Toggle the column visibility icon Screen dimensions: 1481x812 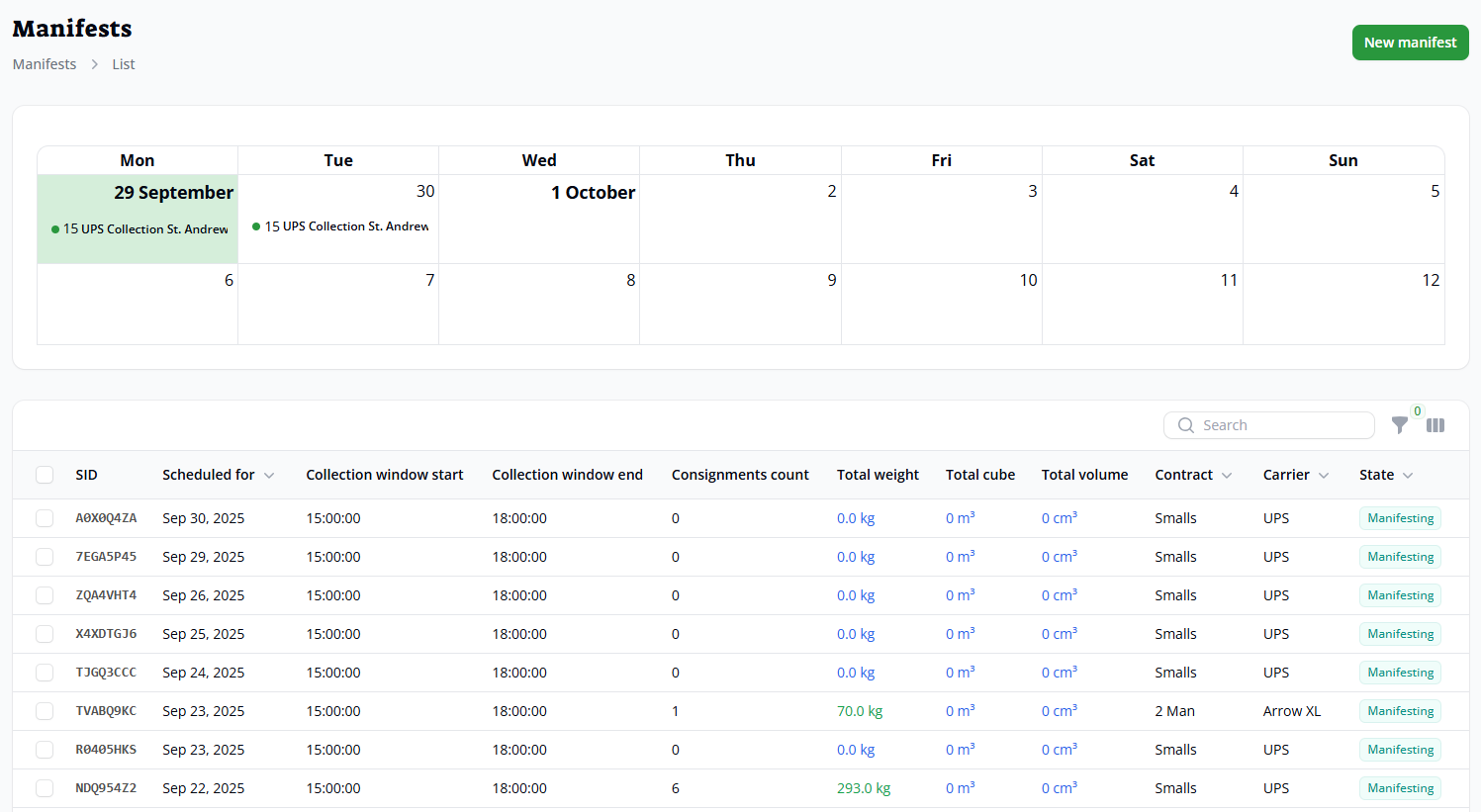1435,425
